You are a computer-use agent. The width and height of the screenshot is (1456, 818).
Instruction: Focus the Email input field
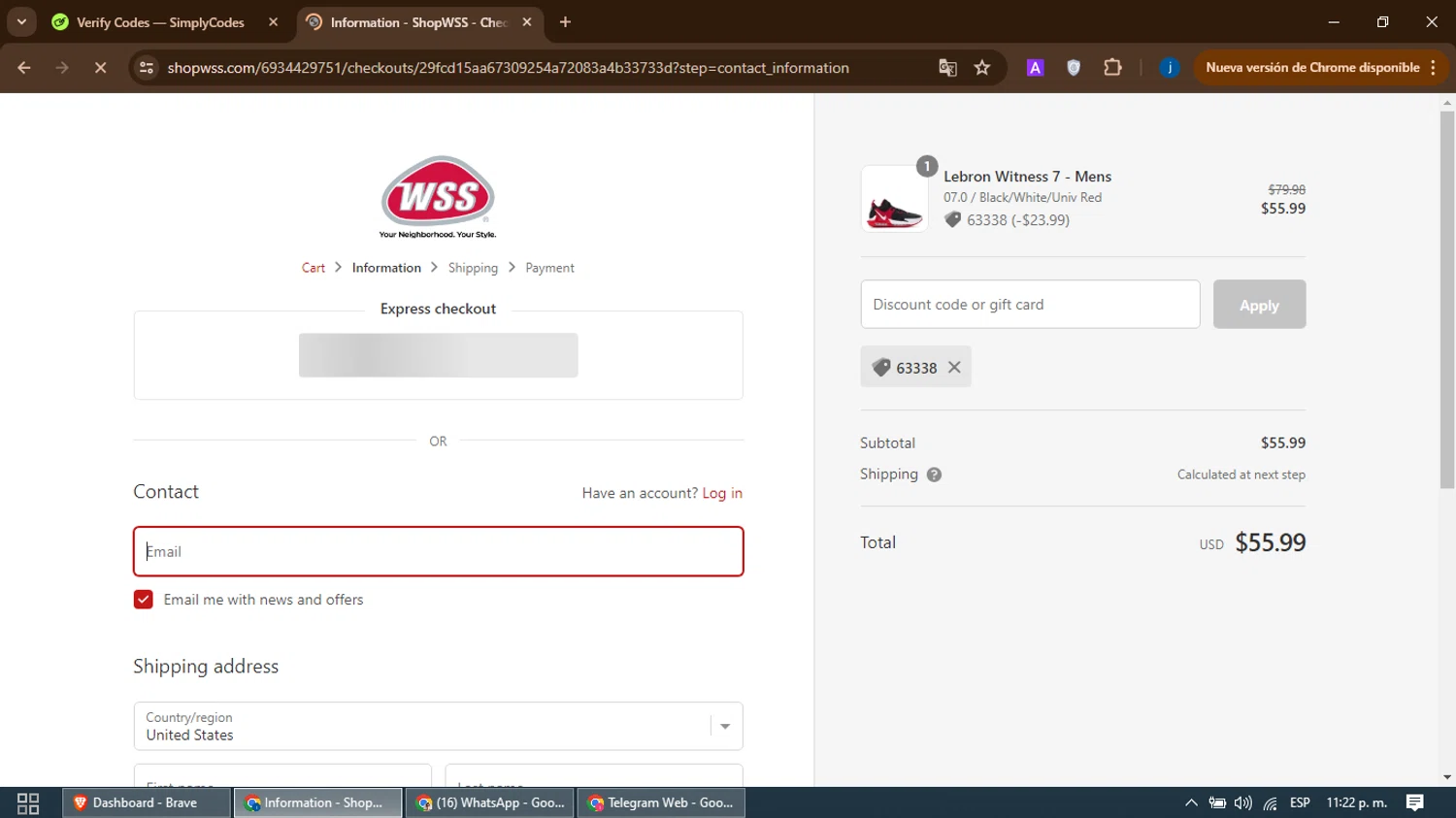click(439, 551)
